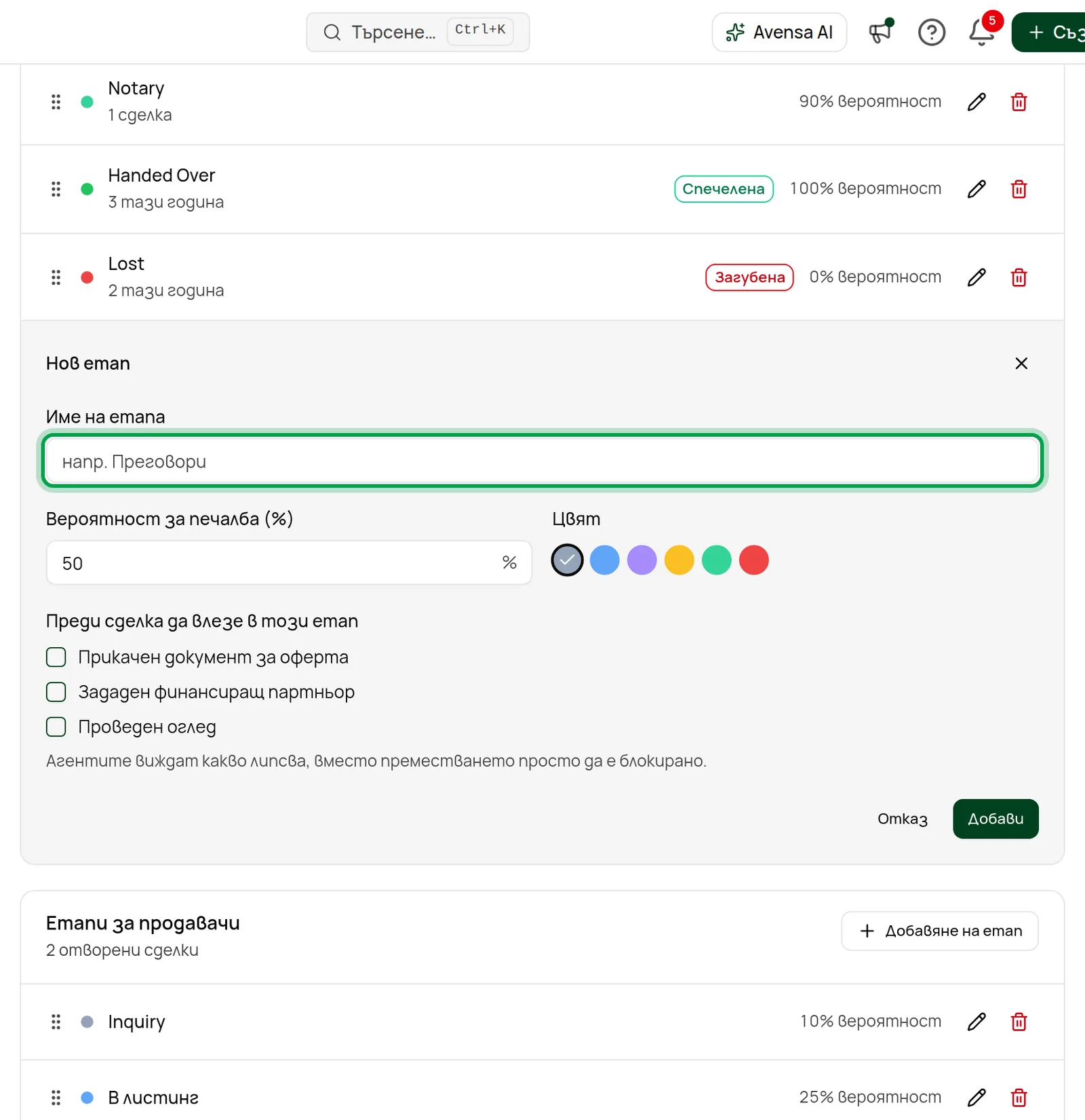The height and width of the screenshot is (1120, 1085).
Task: Click the Отказ button
Action: click(x=902, y=819)
